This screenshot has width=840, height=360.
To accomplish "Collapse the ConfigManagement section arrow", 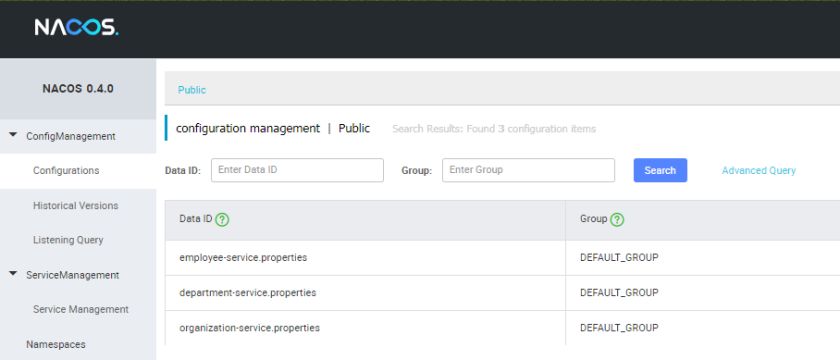I will (13, 136).
